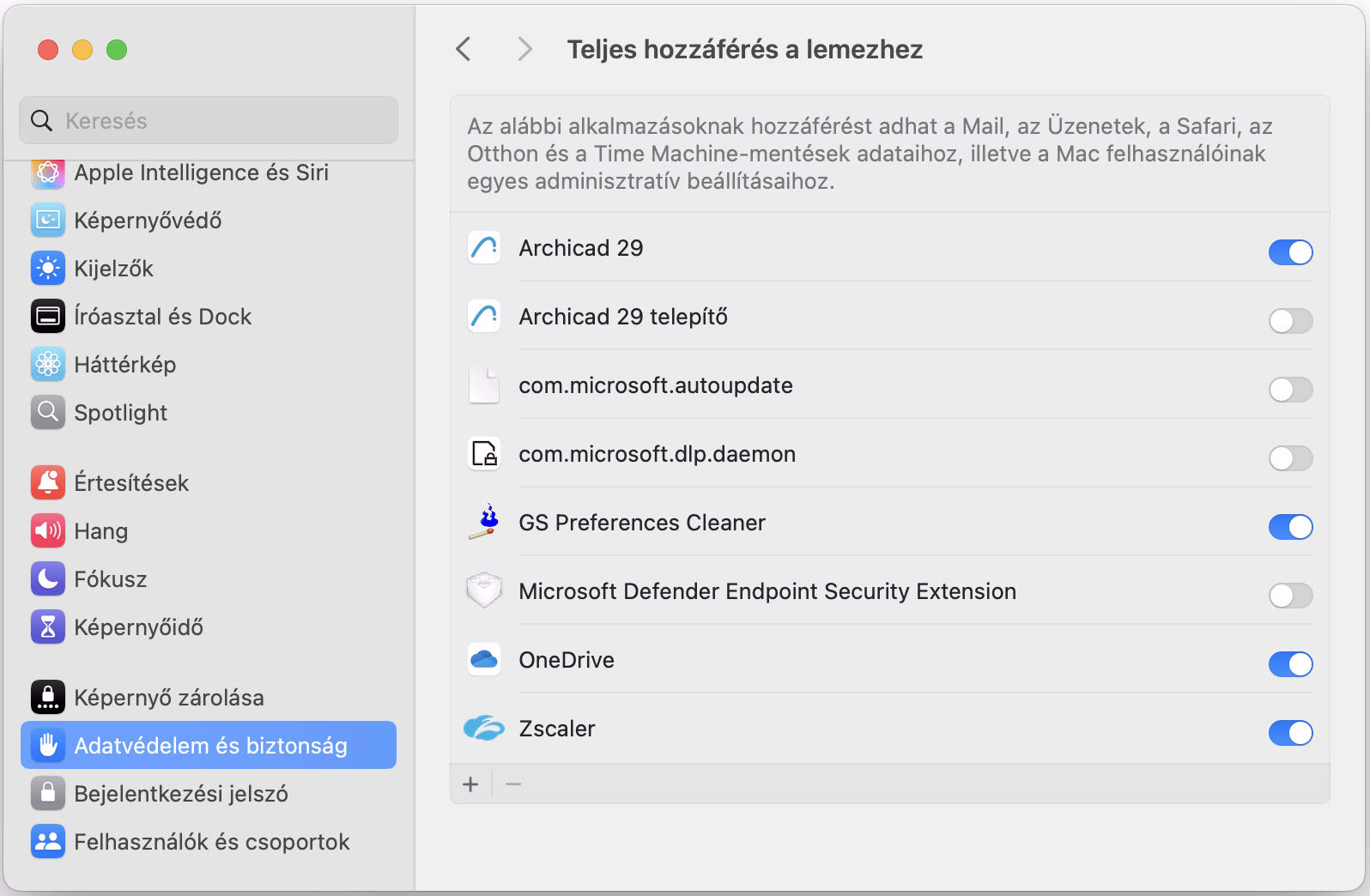The image size is (1370, 896).
Task: Select the 'Zscaler' row text
Action: click(557, 729)
